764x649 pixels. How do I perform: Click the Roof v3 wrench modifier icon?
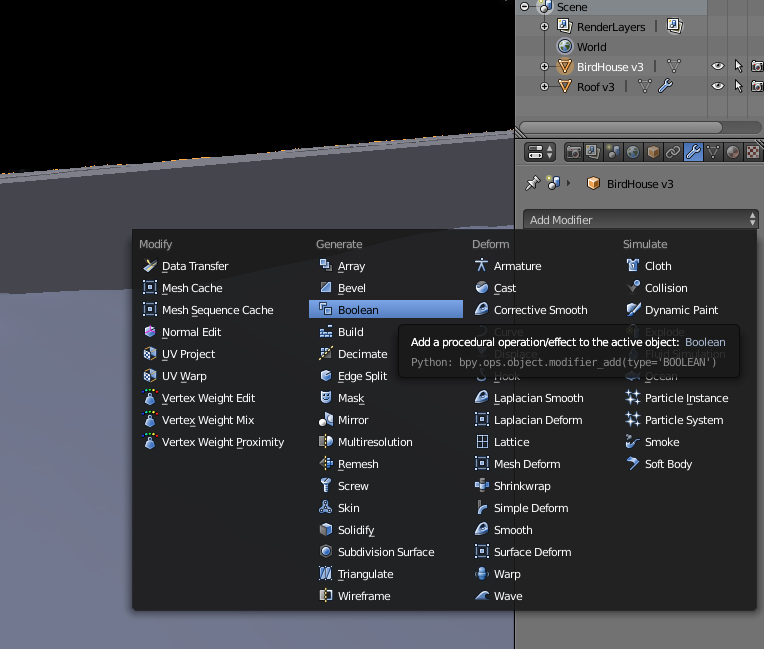666,86
